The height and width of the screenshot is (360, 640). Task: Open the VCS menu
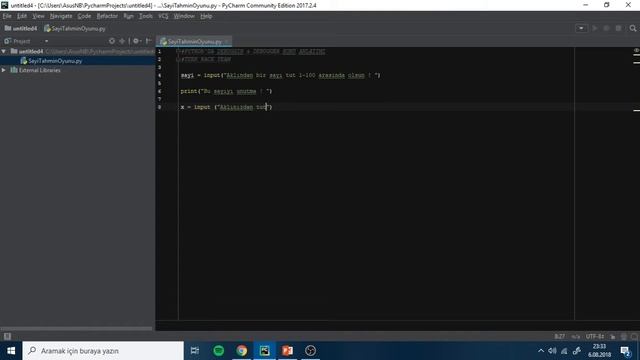[163, 16]
